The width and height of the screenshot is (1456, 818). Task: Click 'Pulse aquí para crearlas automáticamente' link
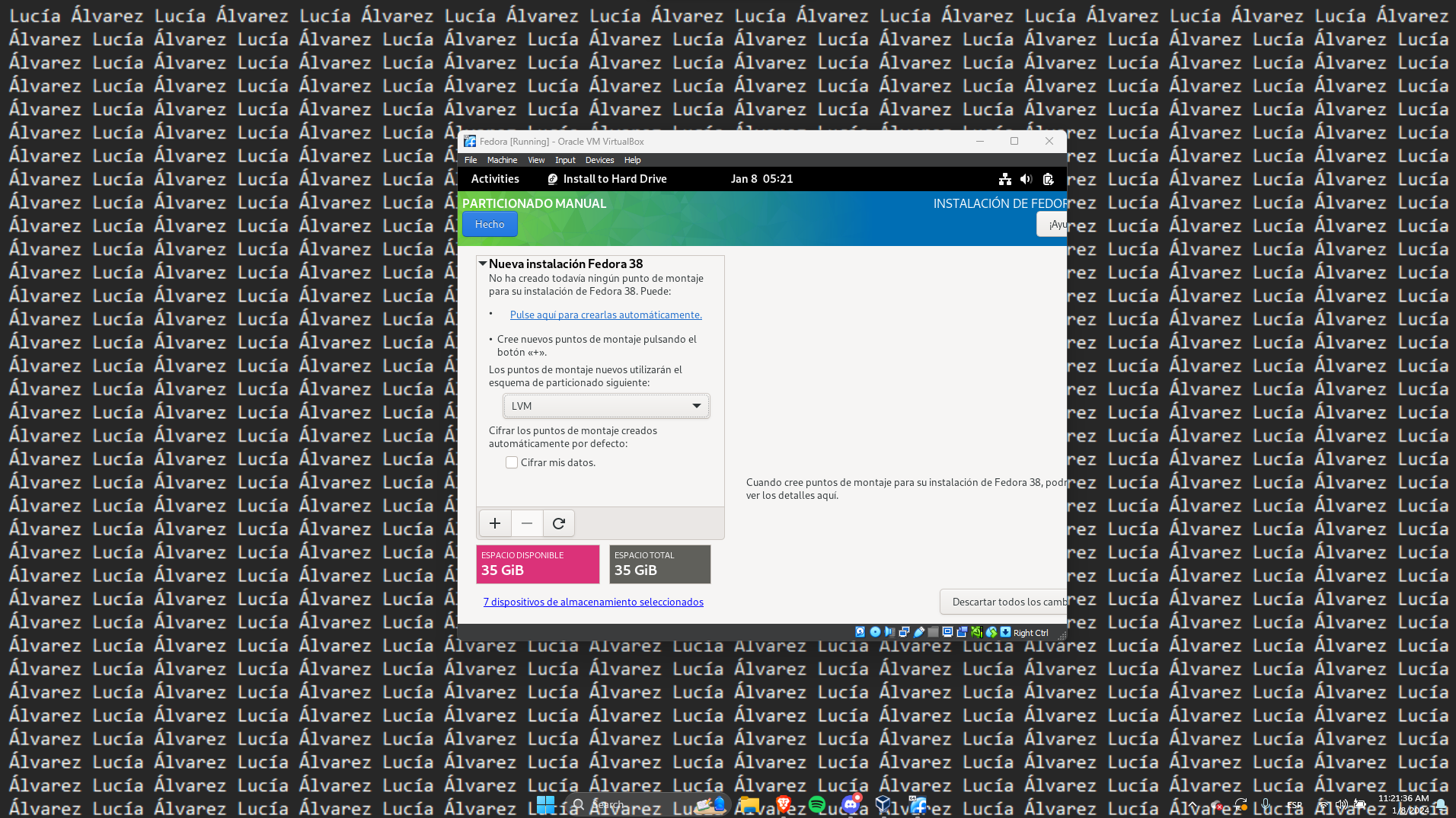pos(605,315)
